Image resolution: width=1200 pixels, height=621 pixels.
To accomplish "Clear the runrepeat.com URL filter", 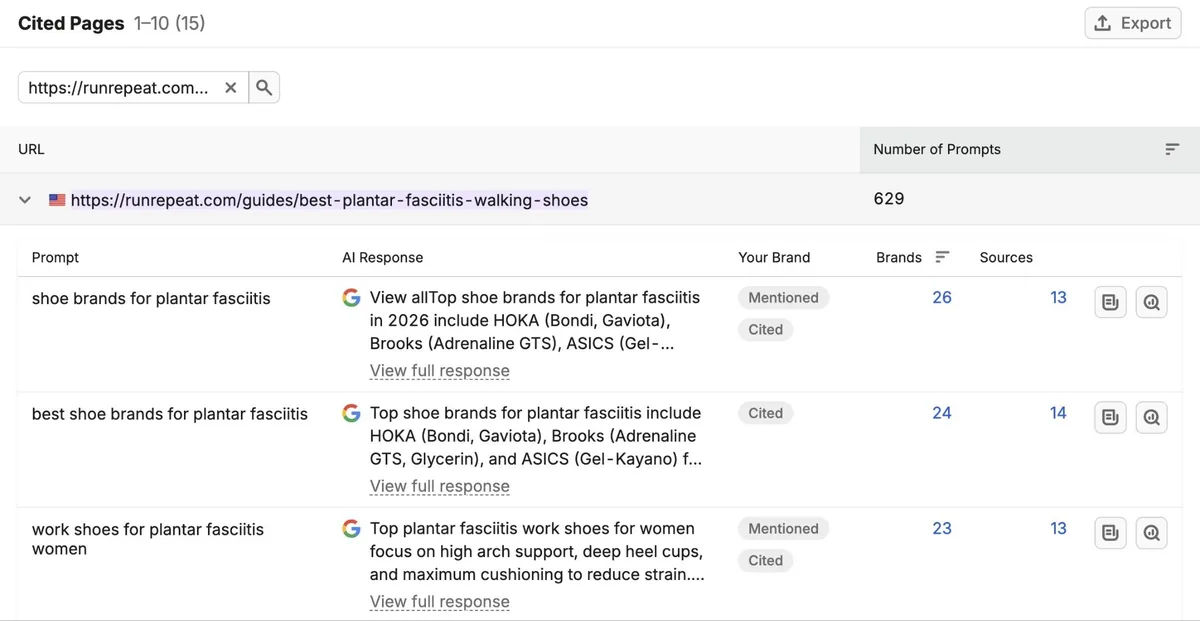I will point(231,88).
